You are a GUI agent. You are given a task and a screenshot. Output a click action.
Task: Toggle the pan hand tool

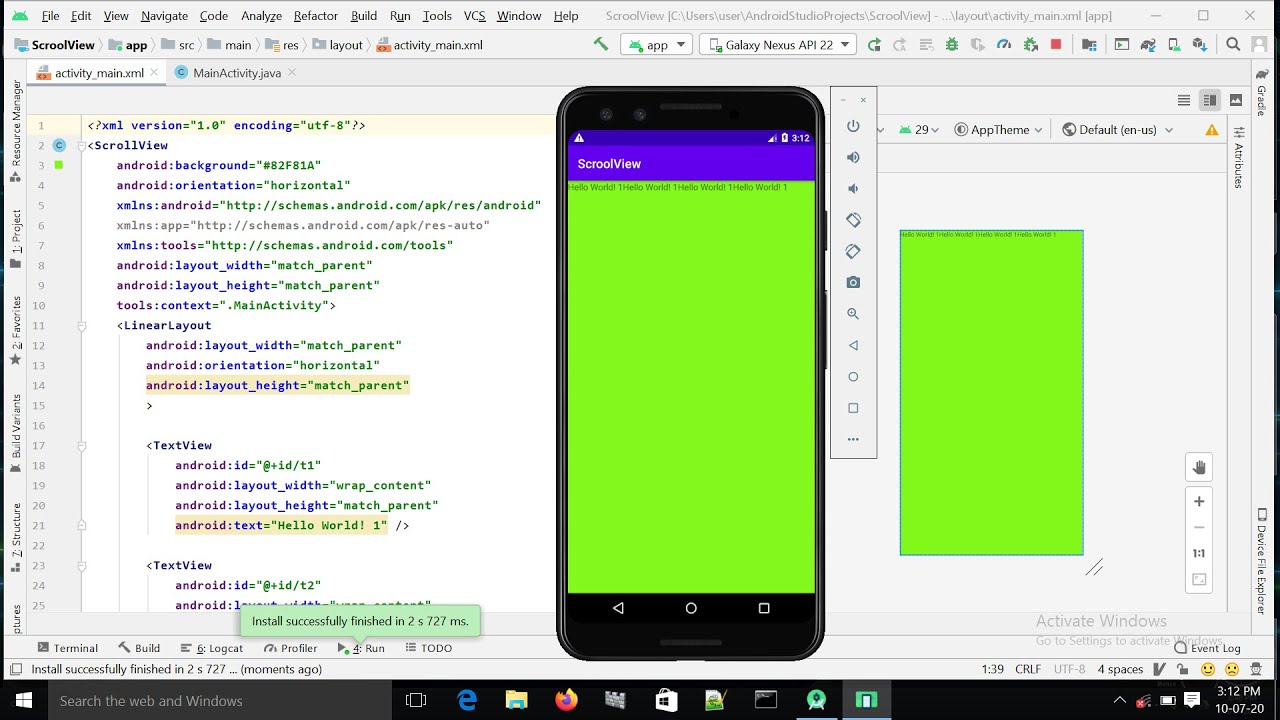pyautogui.click(x=1199, y=467)
